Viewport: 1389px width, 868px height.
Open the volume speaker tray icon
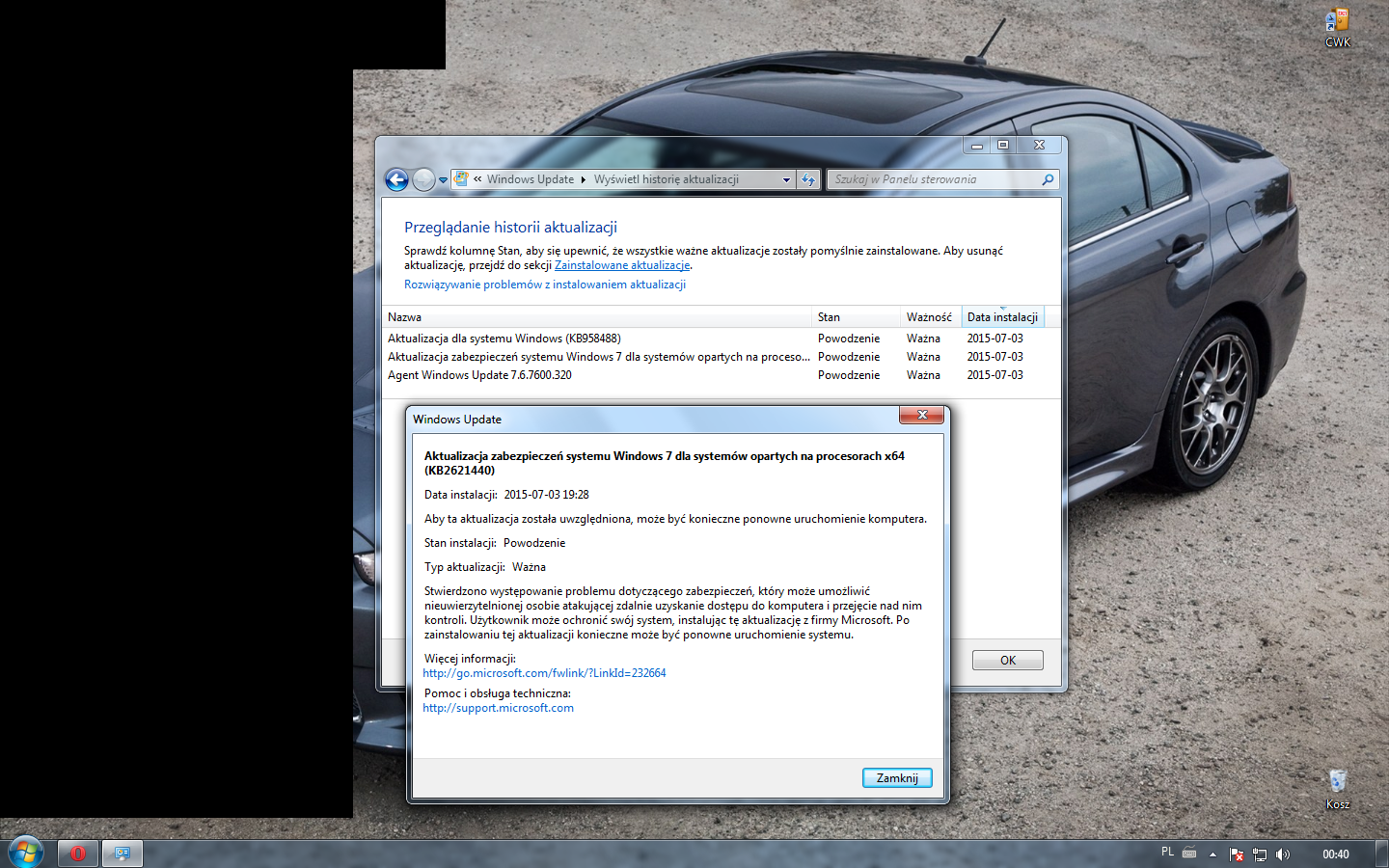1283,854
